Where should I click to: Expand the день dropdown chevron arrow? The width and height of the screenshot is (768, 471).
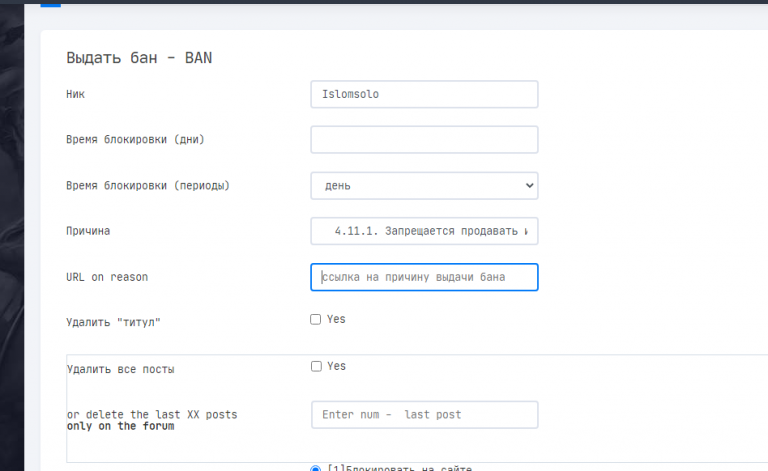pos(529,186)
